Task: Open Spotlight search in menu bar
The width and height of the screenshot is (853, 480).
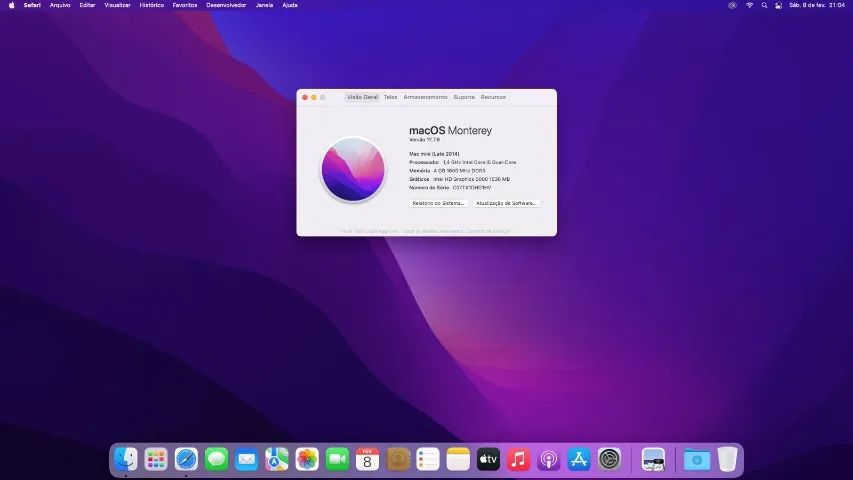Action: [764, 5]
